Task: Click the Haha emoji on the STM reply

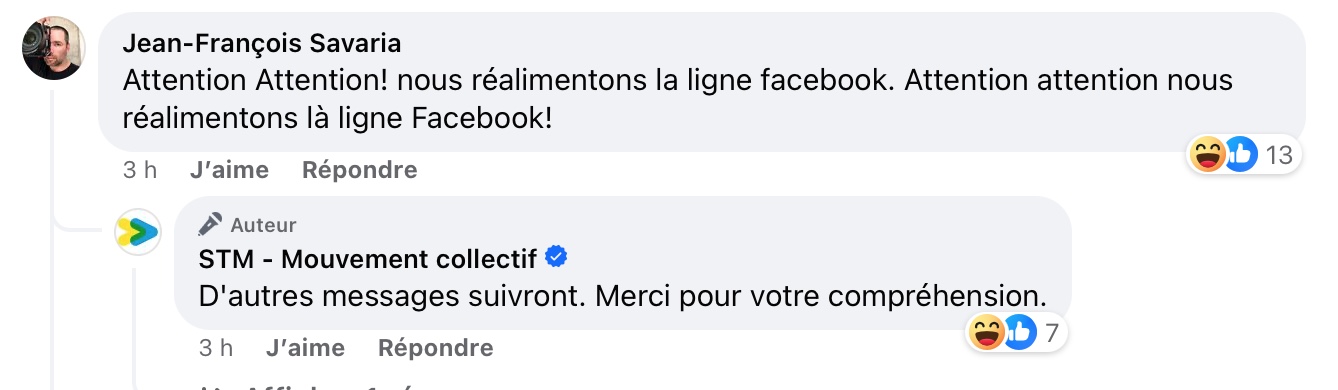Action: [986, 332]
